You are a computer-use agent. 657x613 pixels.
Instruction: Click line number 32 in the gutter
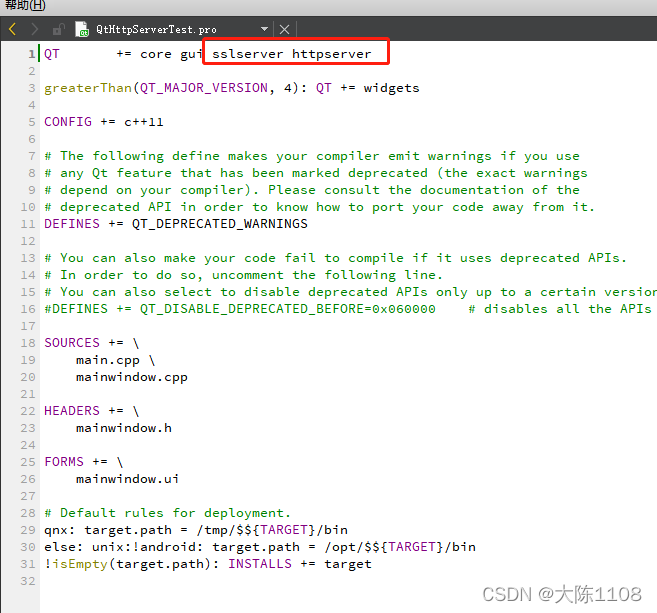pyautogui.click(x=28, y=581)
